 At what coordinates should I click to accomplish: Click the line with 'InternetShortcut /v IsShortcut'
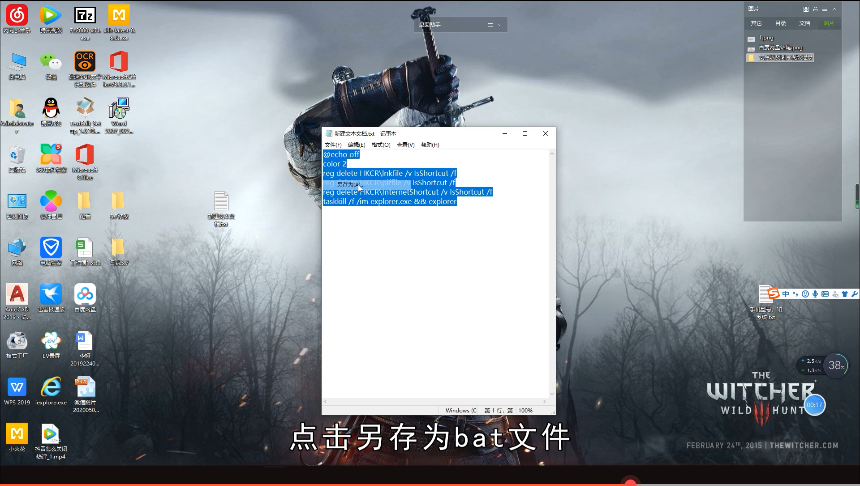(408, 192)
